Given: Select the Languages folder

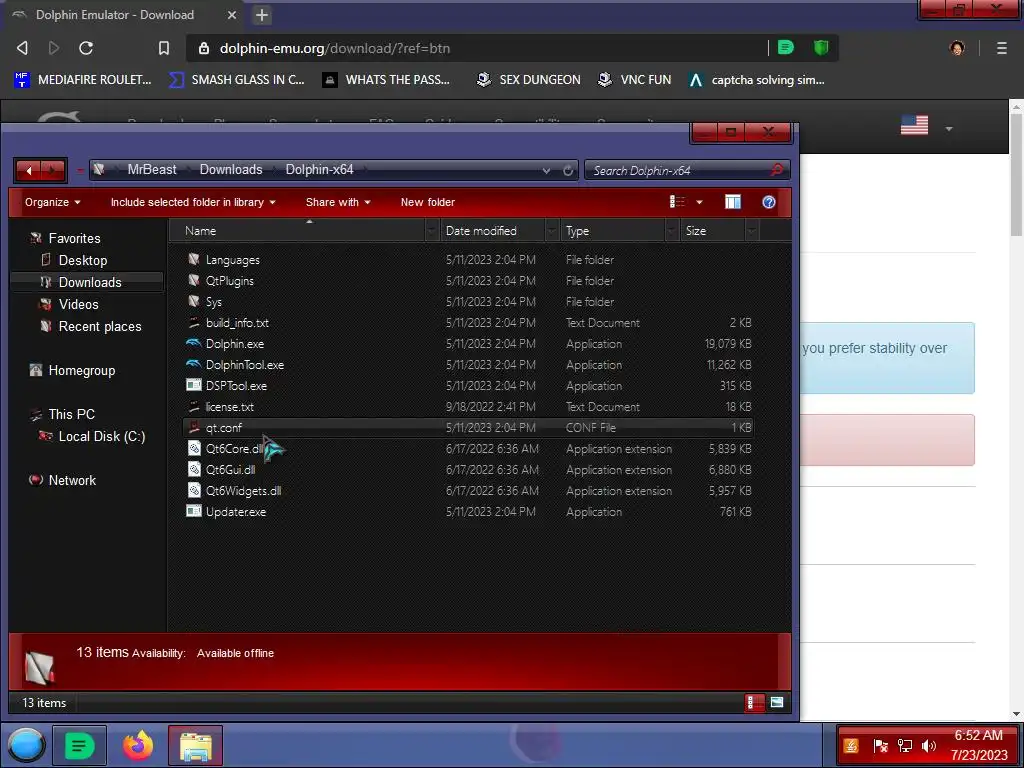Looking at the screenshot, I should (x=232, y=260).
